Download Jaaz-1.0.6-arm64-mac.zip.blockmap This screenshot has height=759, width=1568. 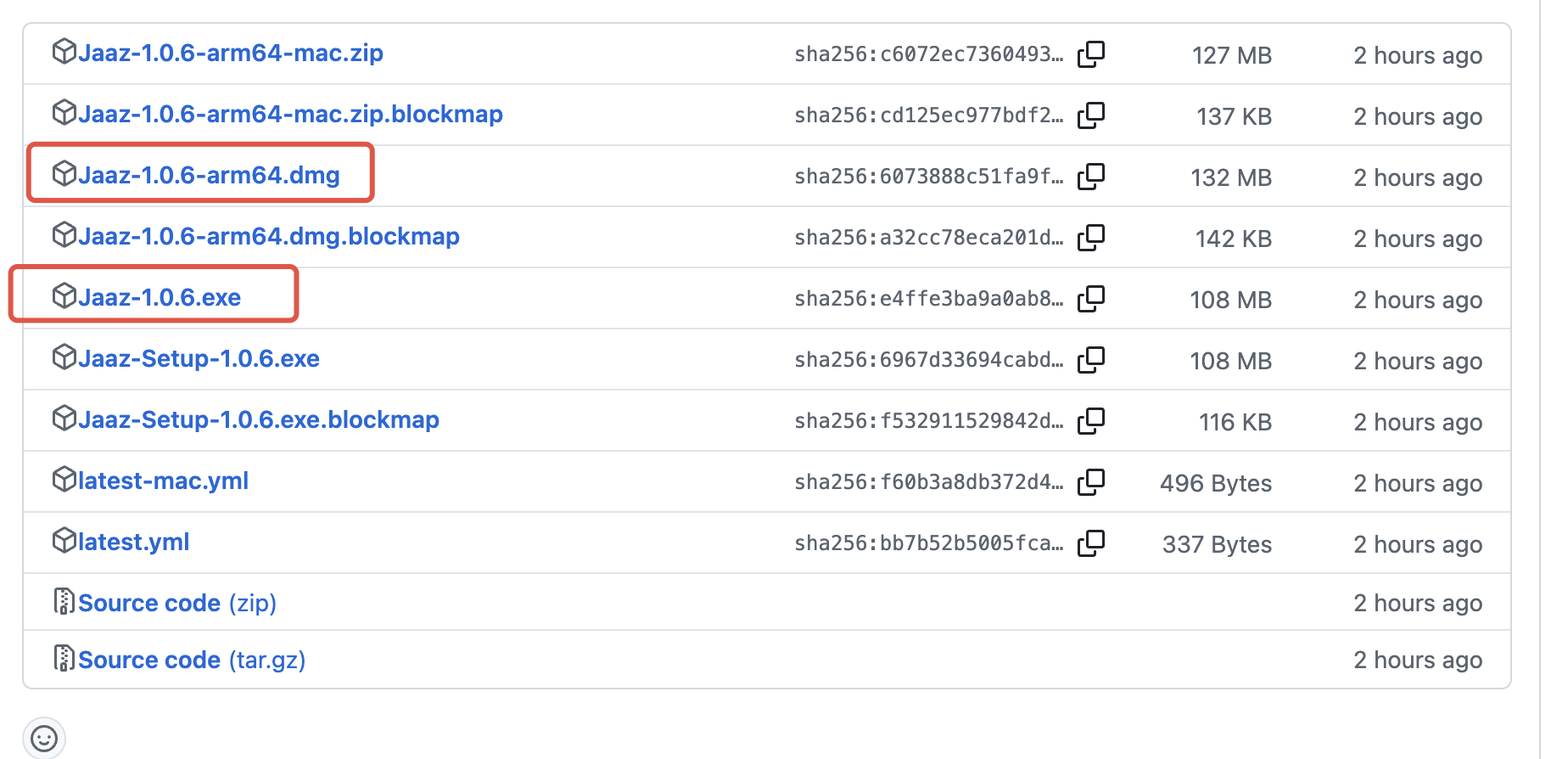click(x=290, y=114)
